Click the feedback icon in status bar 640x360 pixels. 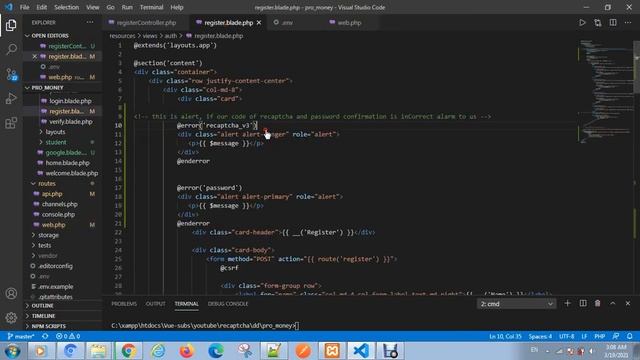click(616, 336)
